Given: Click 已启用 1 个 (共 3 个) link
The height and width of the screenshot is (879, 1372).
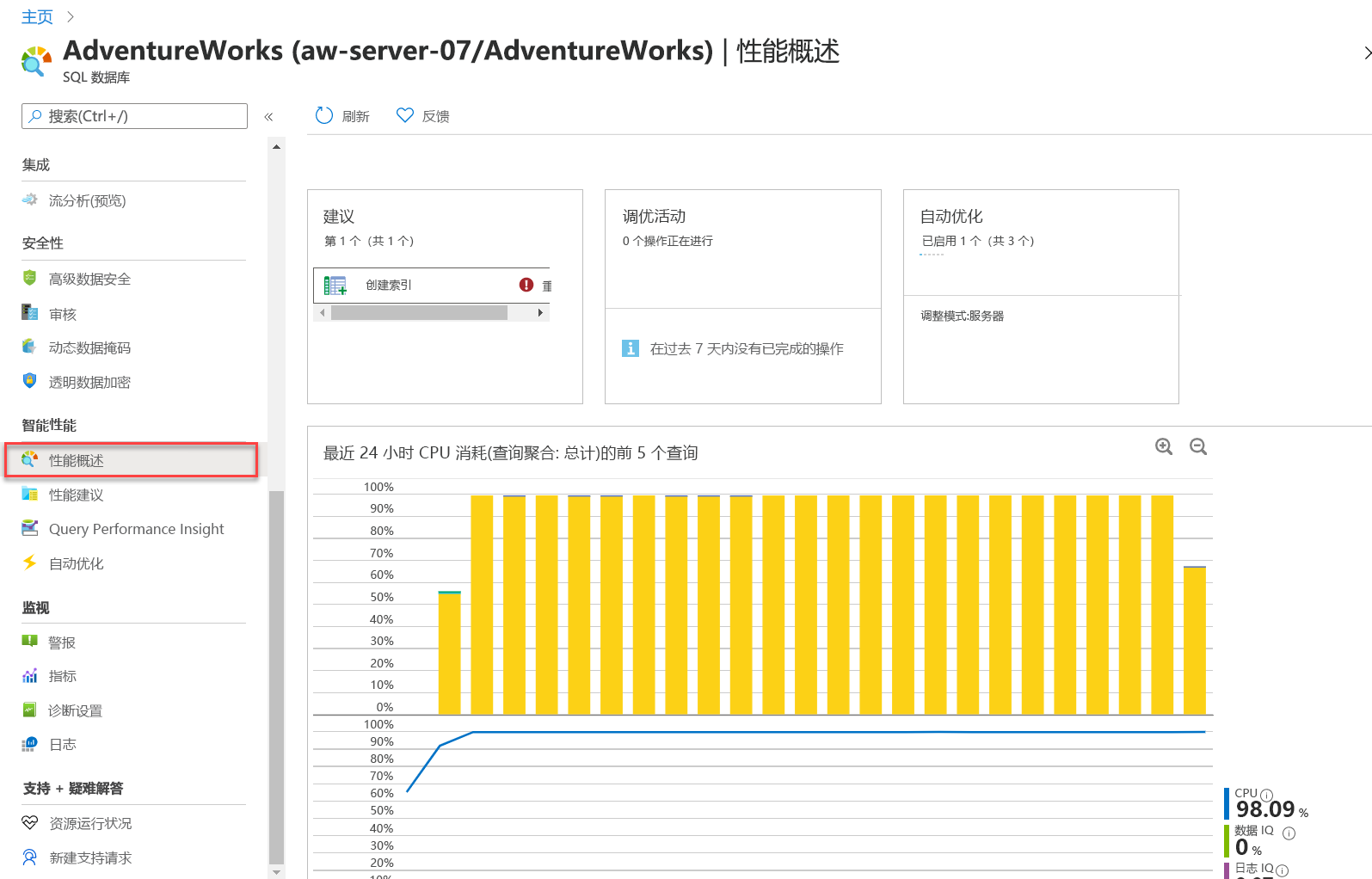Looking at the screenshot, I should pos(978,241).
